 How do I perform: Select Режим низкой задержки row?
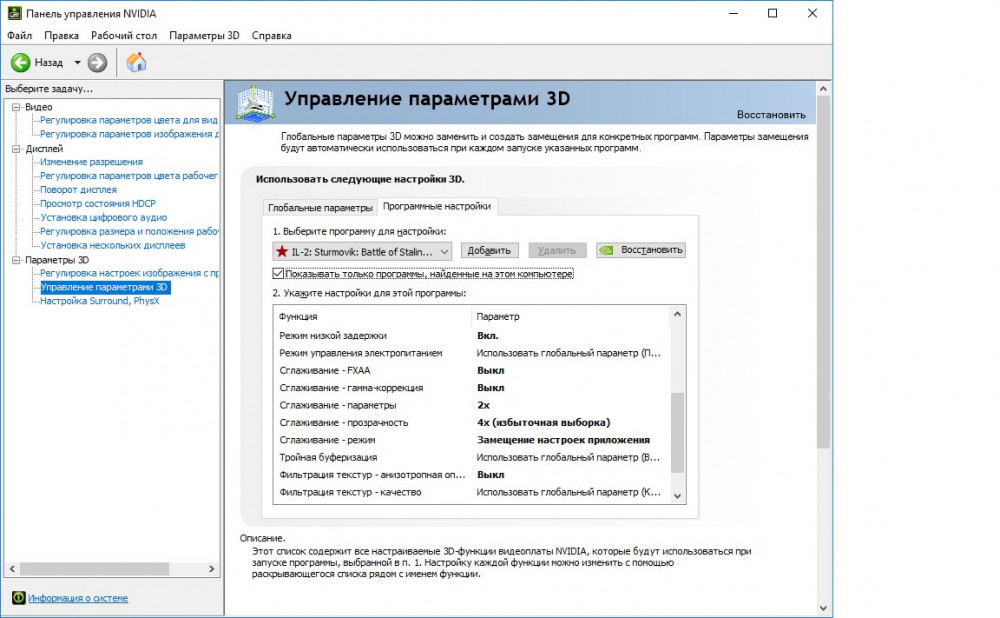point(471,335)
